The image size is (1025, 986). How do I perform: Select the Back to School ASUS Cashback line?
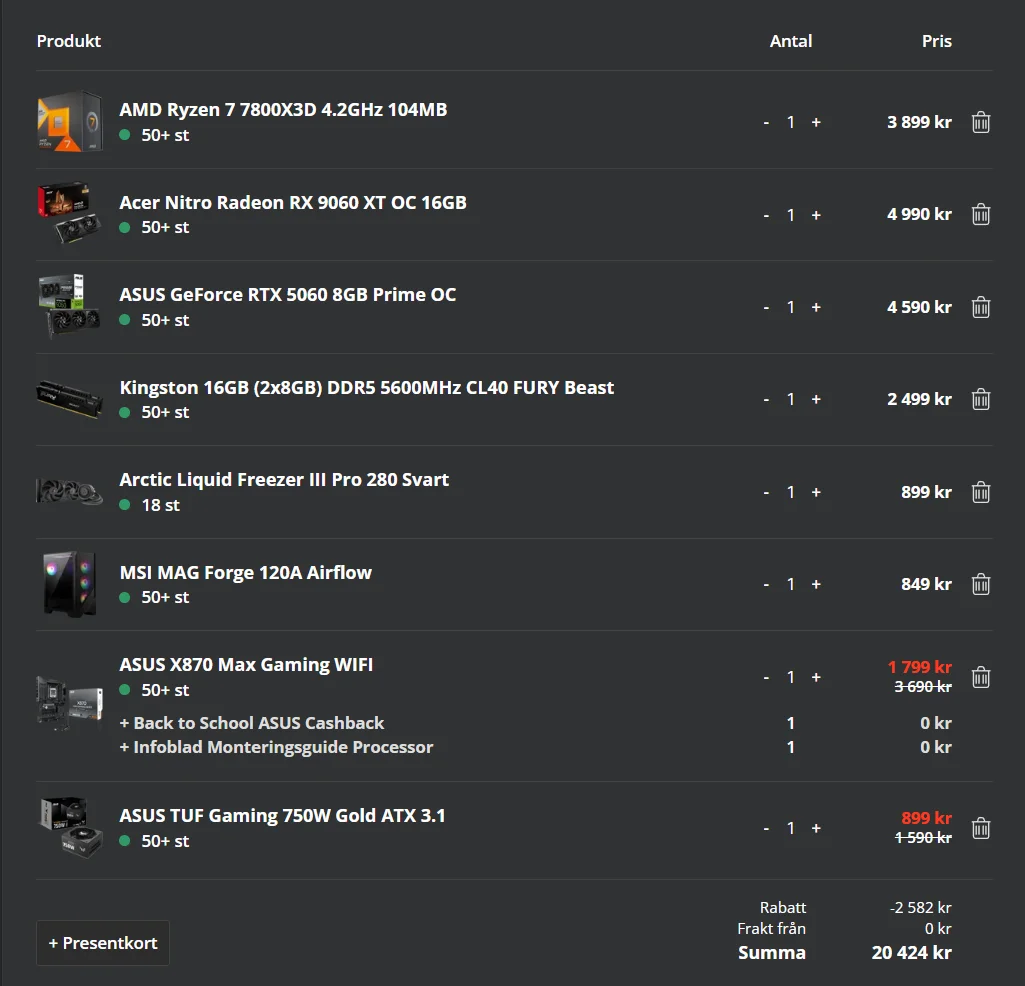(x=252, y=723)
